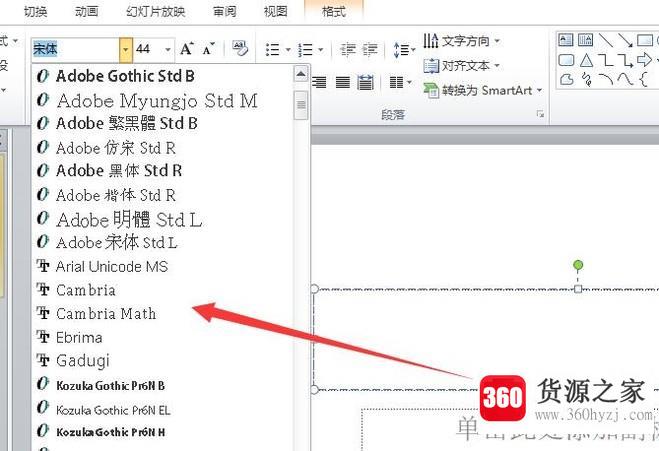The height and width of the screenshot is (451, 659).
Task: Choose Adobe 繁黑體 Std B font
Action: tap(162, 124)
